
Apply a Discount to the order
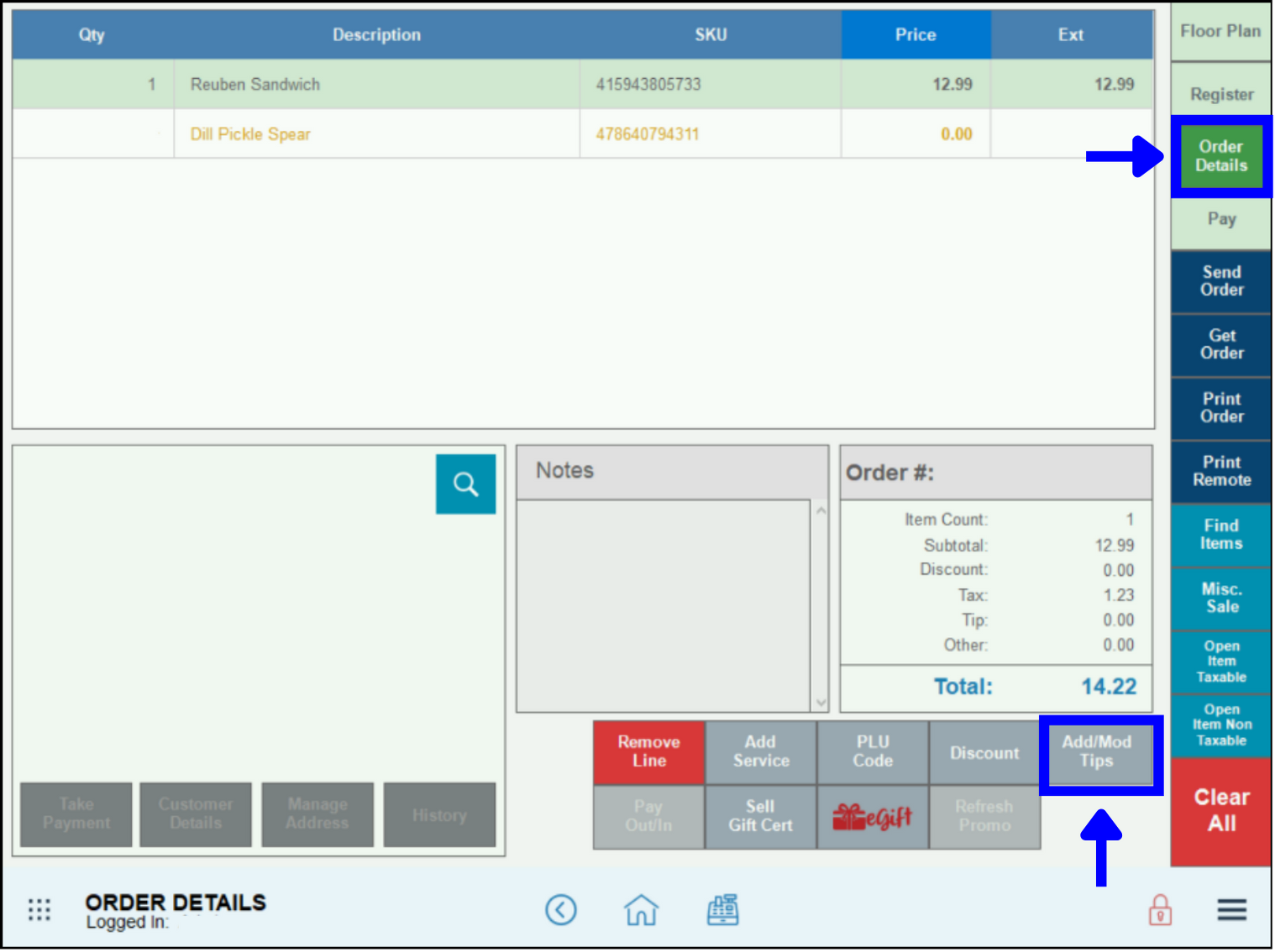coord(984,752)
